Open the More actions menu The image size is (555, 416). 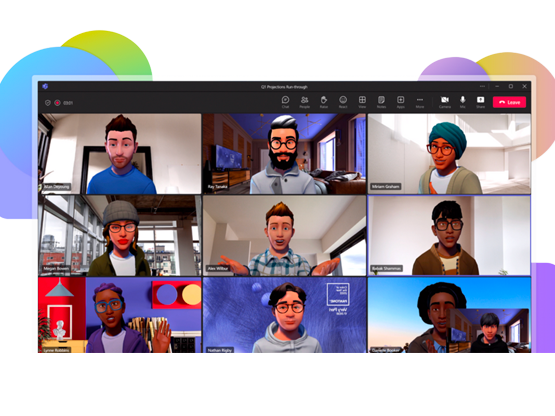420,102
